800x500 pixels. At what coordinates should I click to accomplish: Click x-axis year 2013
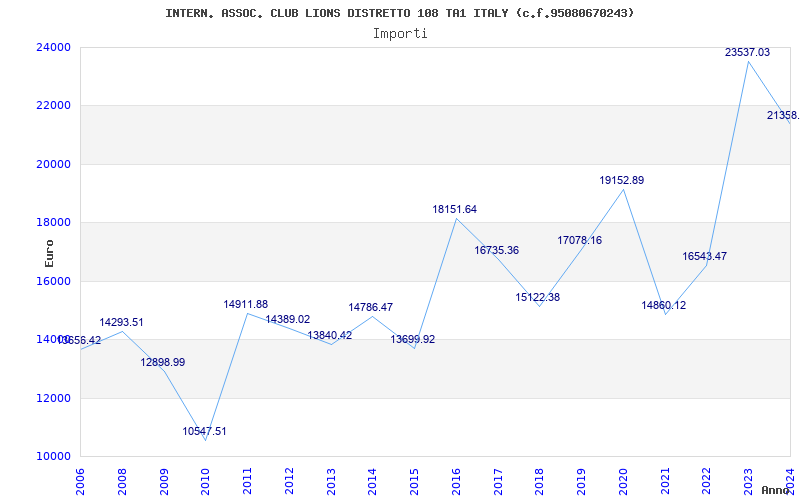pyautogui.click(x=331, y=482)
